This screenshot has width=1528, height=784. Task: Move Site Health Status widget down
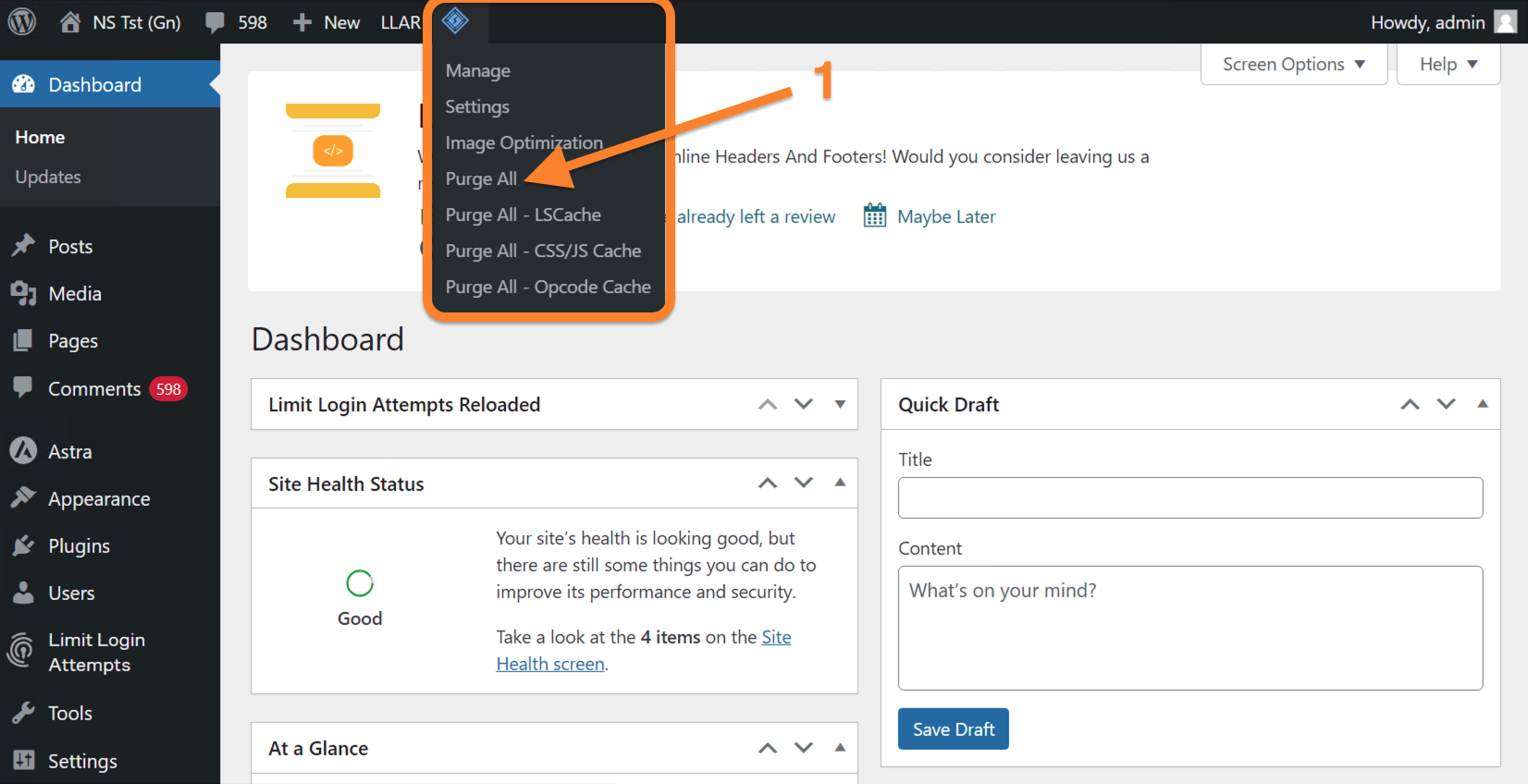pos(804,483)
